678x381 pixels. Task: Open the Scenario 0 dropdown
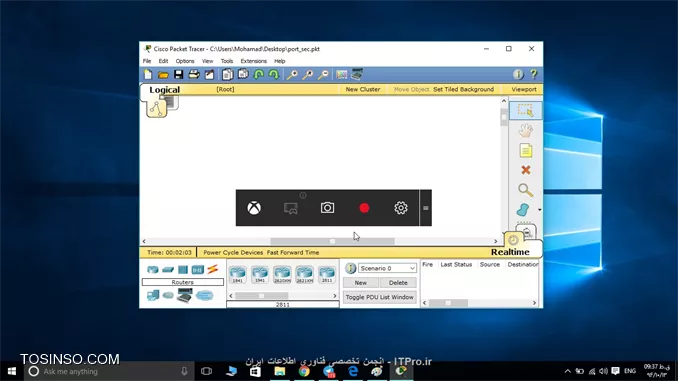(x=387, y=268)
